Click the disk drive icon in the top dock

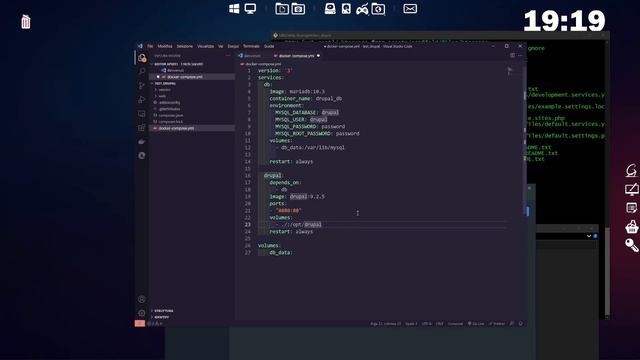tap(330, 9)
